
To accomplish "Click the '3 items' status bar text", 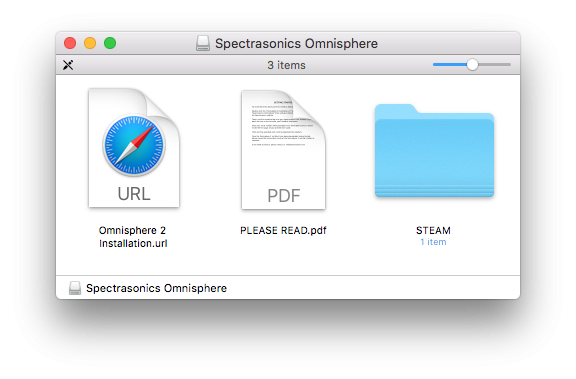I will [x=286, y=65].
